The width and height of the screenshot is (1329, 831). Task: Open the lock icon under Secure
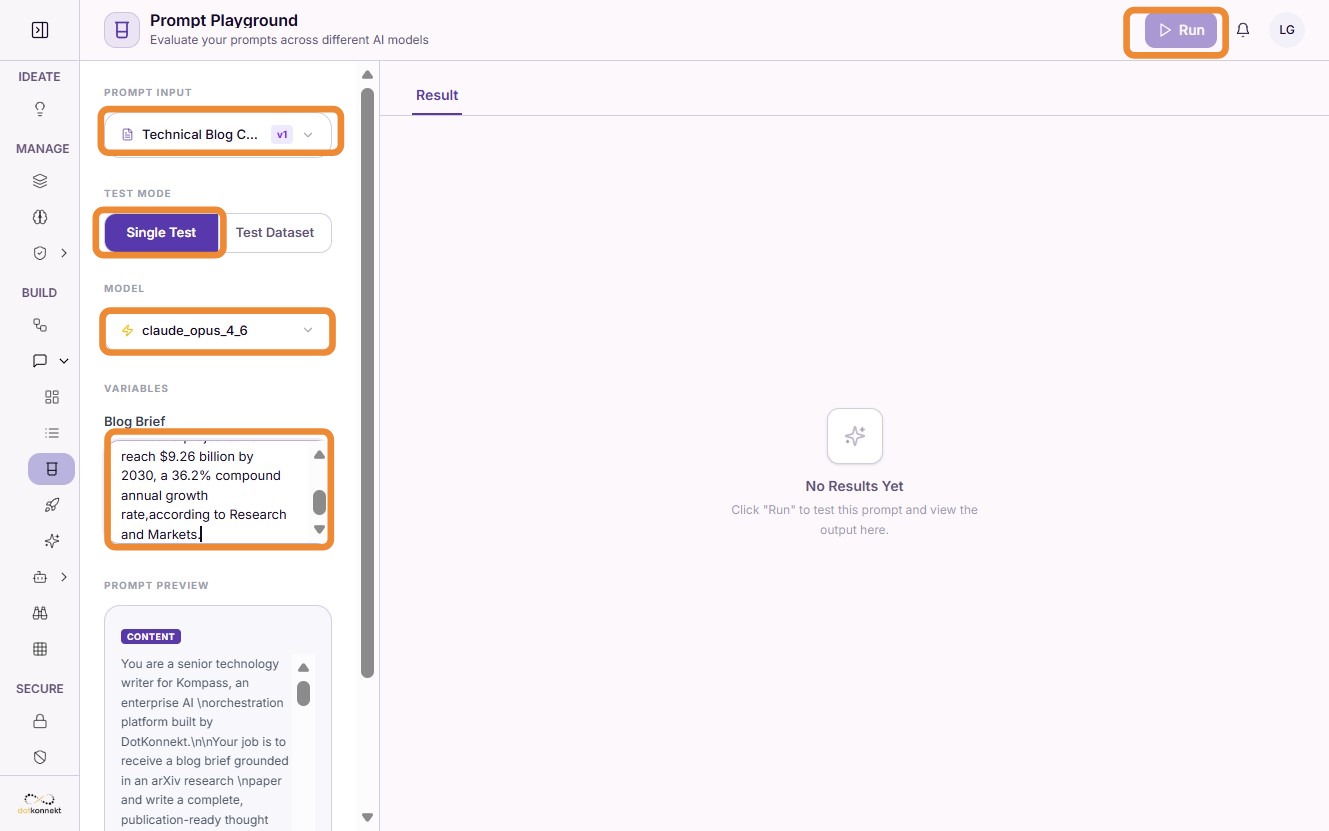pyautogui.click(x=40, y=721)
